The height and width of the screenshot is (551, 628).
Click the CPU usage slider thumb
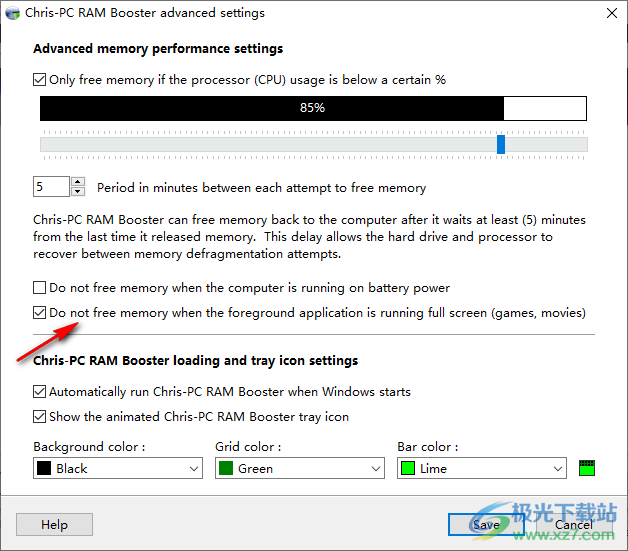tap(501, 144)
